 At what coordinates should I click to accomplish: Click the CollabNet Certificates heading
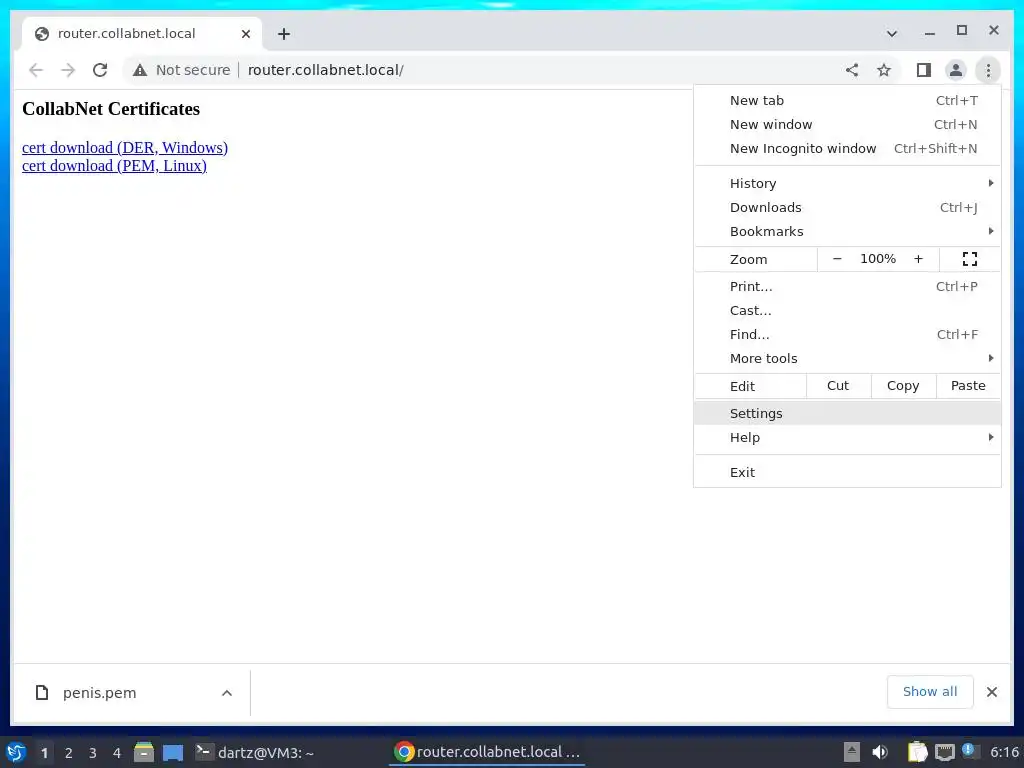click(x=111, y=109)
